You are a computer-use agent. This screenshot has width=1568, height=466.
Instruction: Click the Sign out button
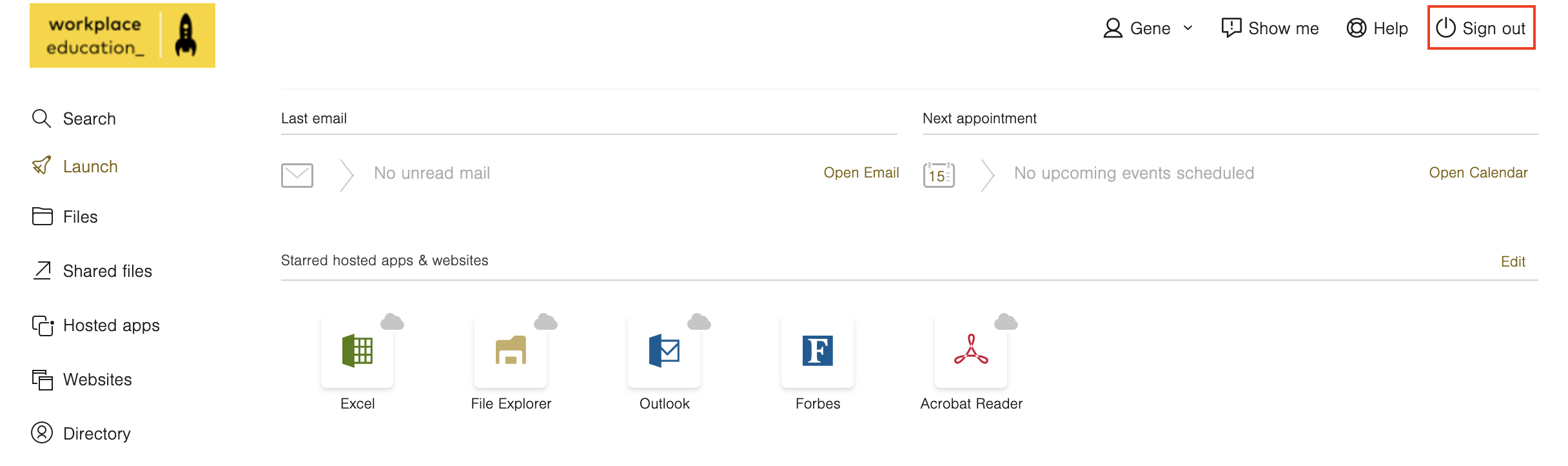[x=1481, y=28]
